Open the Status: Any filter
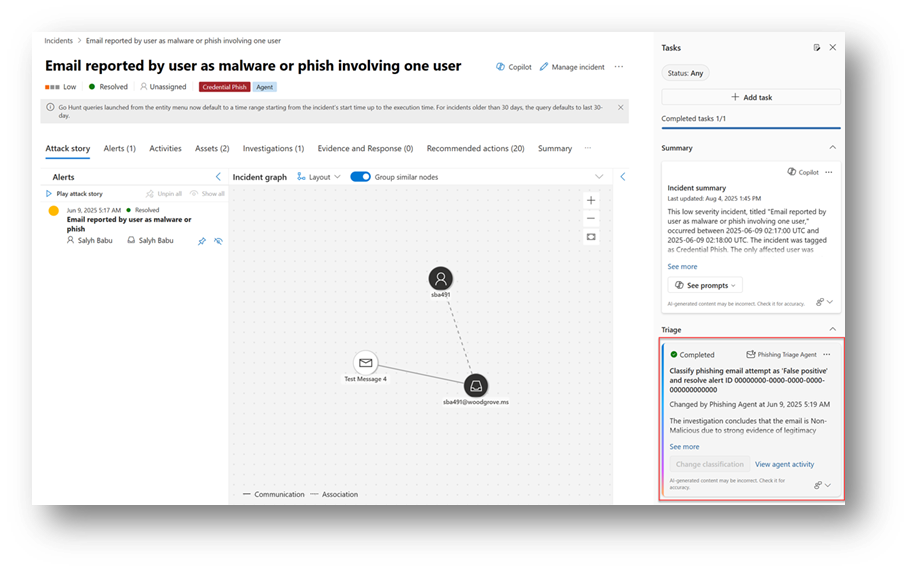The width and height of the screenshot is (910, 570). click(x=685, y=73)
